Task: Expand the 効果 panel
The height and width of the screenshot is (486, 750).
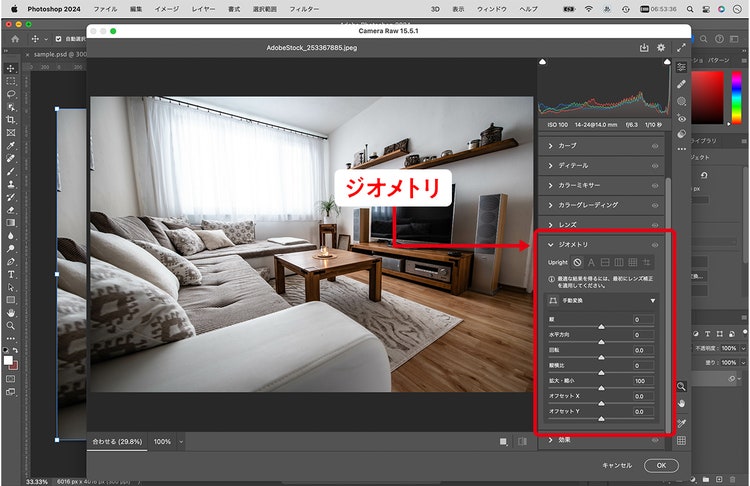Action: (x=551, y=440)
